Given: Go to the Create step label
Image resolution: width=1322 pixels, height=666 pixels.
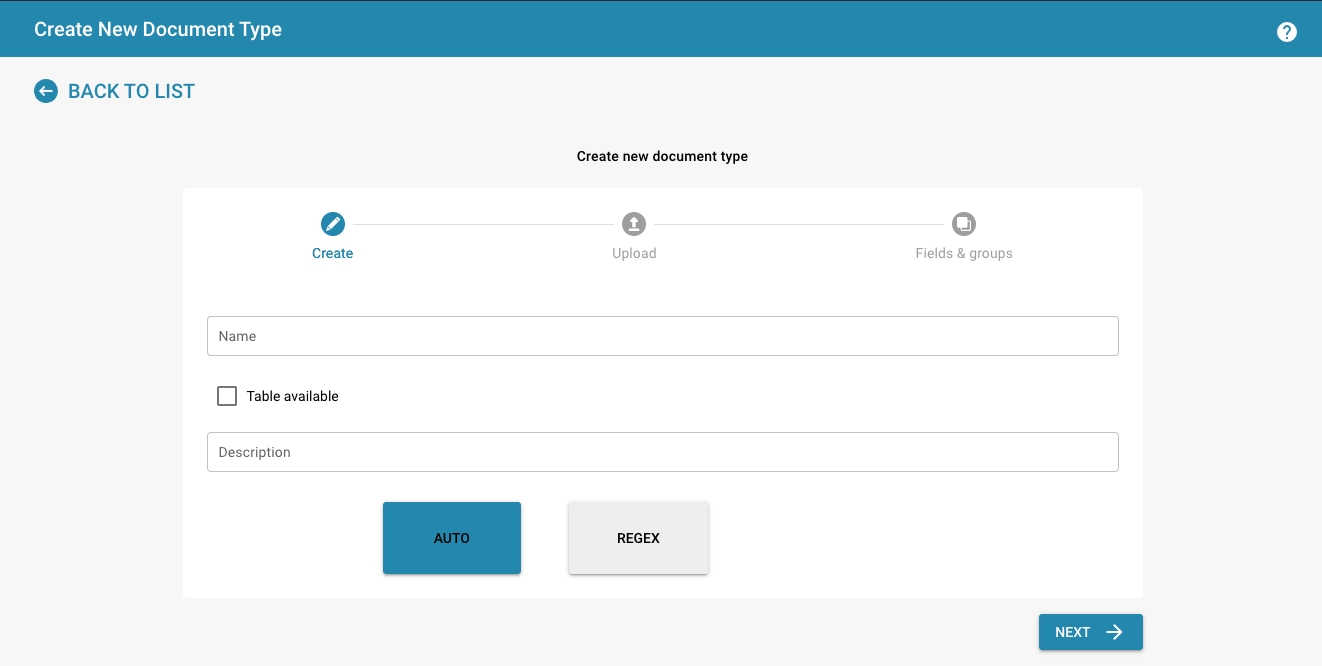Looking at the screenshot, I should point(332,253).
